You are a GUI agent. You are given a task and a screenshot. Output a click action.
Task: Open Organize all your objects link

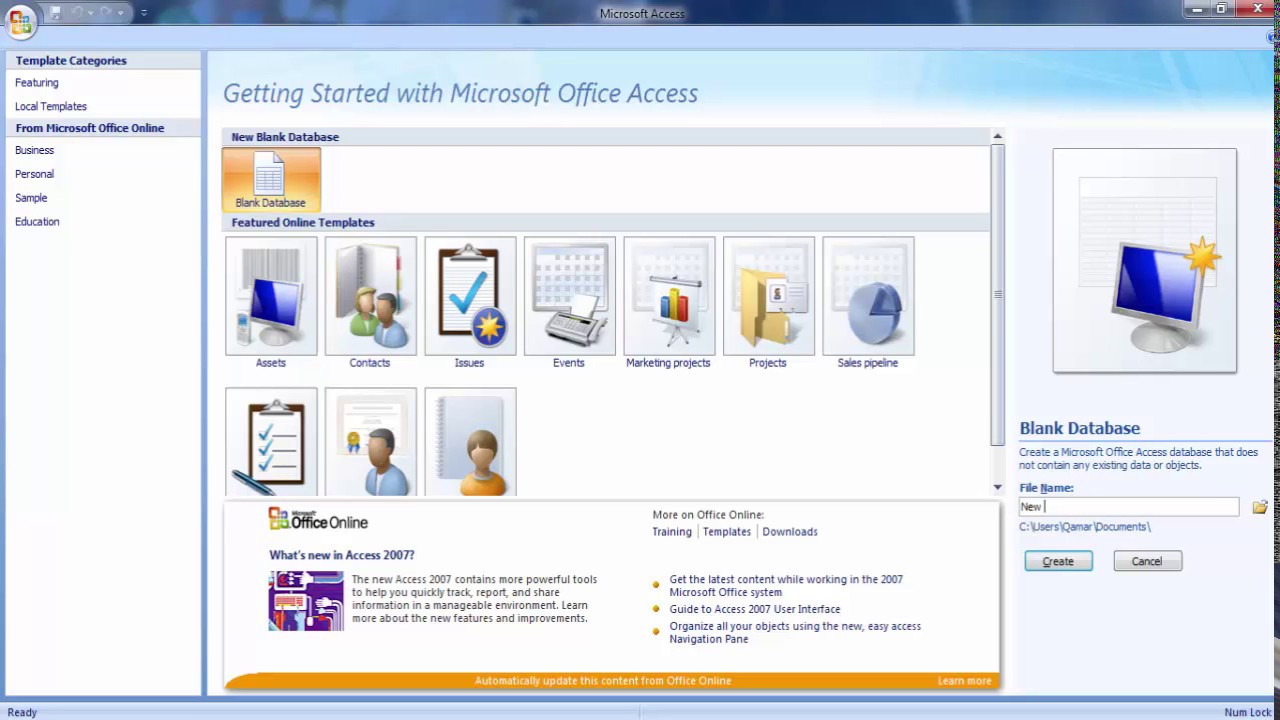pyautogui.click(x=795, y=632)
